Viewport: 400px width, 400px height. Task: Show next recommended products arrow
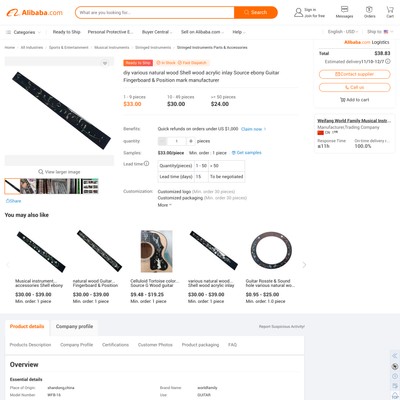coord(304,265)
